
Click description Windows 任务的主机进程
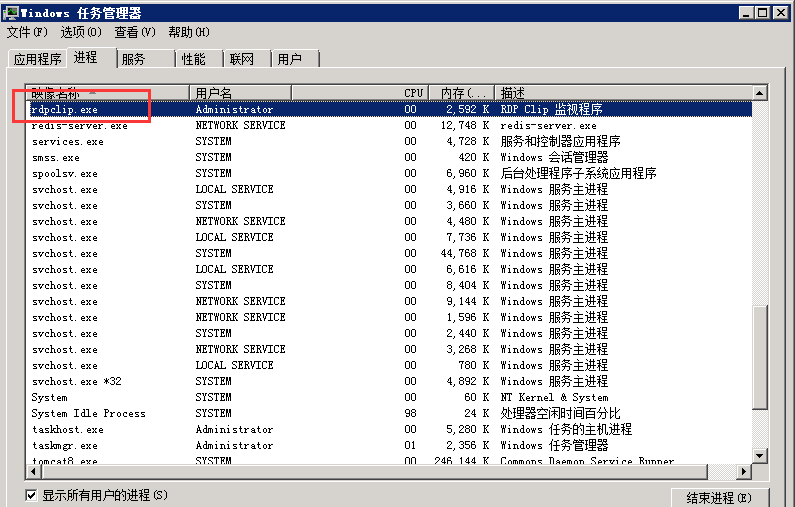566,429
